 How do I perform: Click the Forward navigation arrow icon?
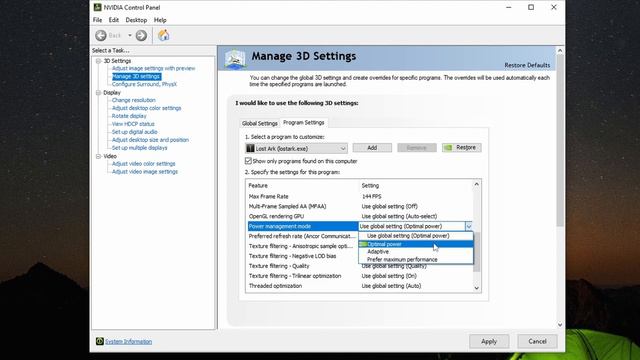pyautogui.click(x=141, y=36)
